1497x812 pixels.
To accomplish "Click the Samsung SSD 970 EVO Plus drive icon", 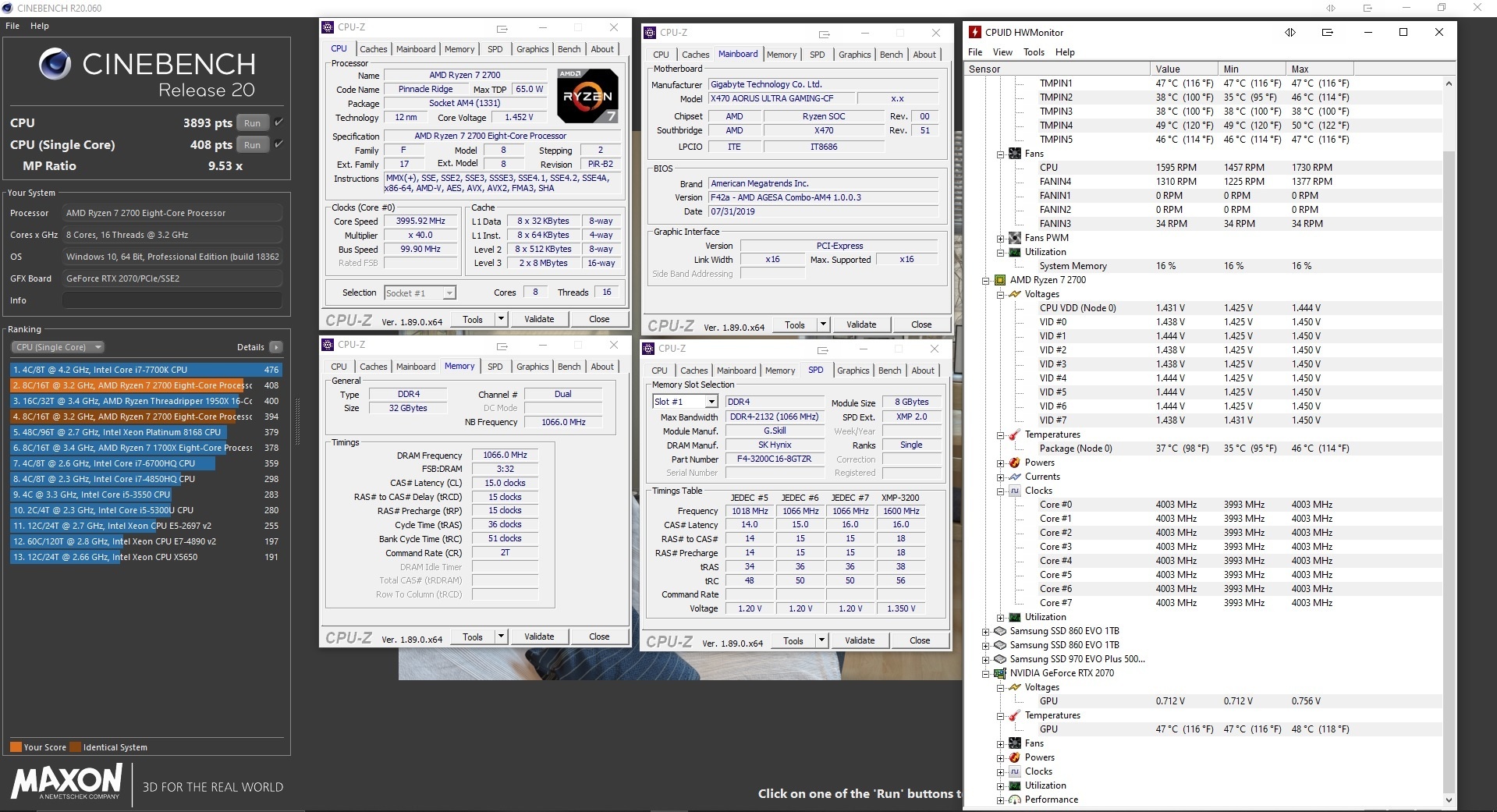I will [x=1000, y=659].
